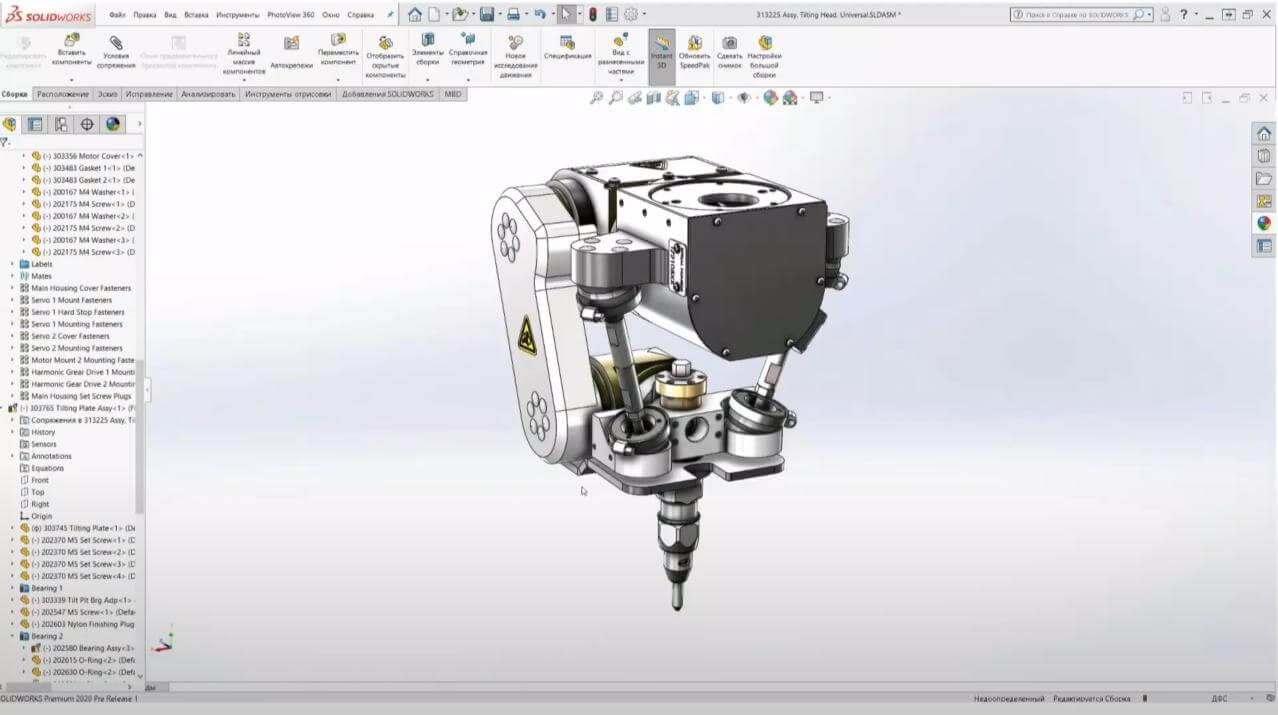Open the Правка menu

click(x=145, y=15)
